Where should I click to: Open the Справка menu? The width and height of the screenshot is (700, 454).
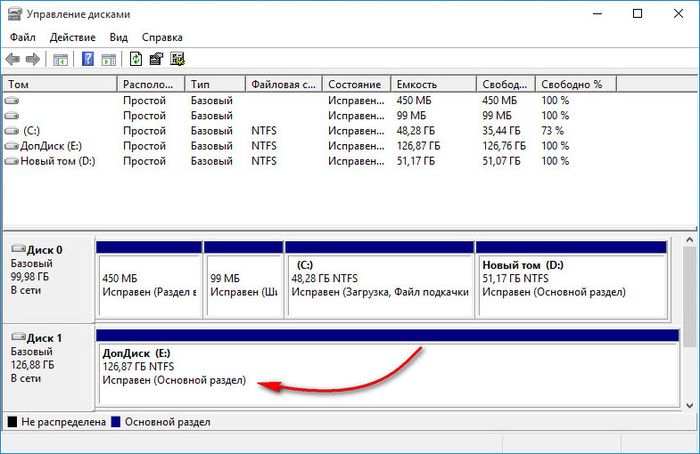pos(162,37)
